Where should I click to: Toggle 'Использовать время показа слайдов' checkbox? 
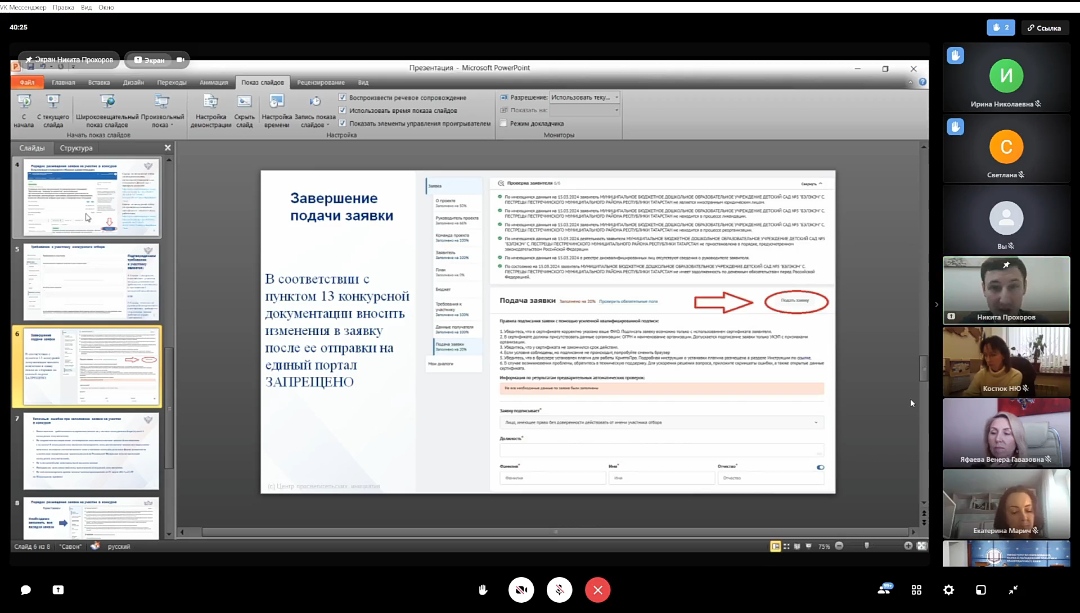[x=343, y=110]
